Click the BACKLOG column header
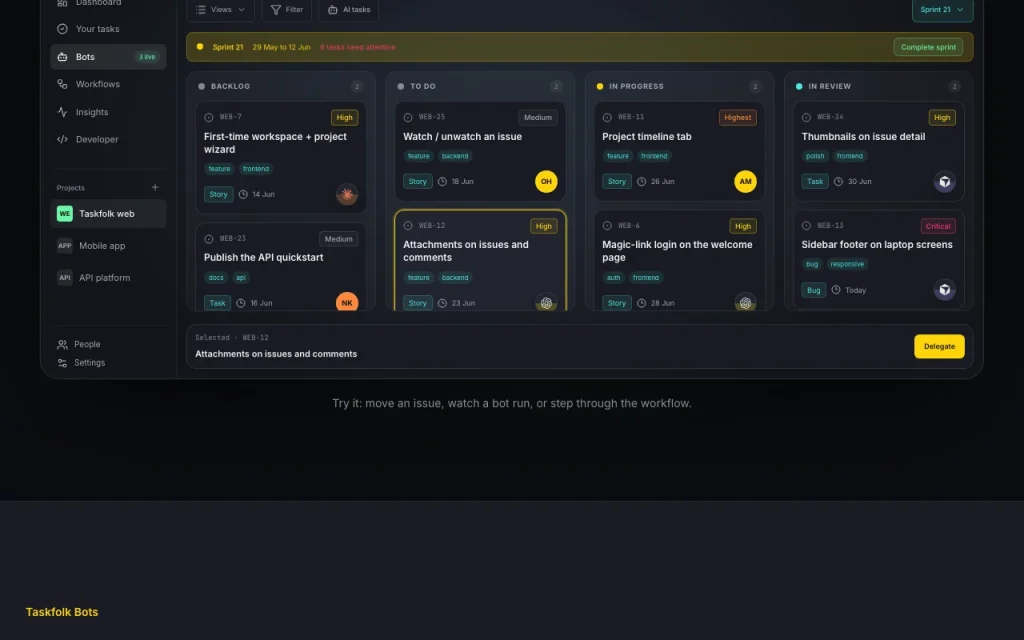This screenshot has width=1024, height=640. (231, 86)
